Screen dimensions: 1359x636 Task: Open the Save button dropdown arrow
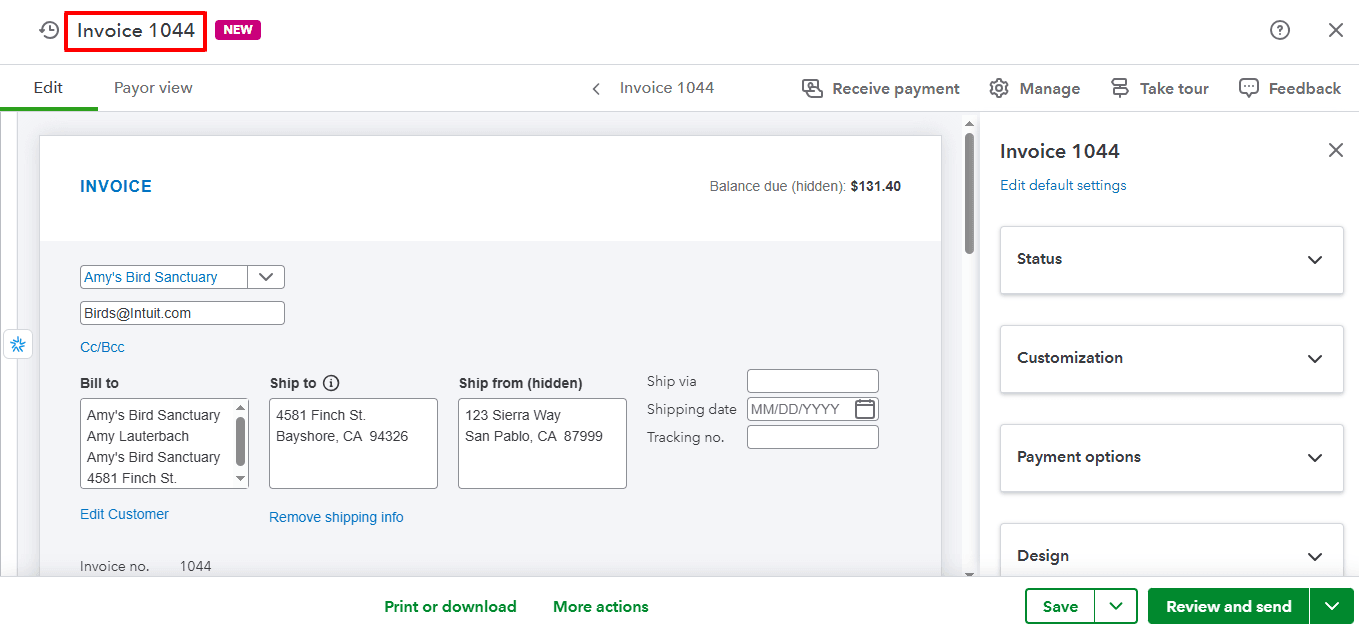point(1117,606)
